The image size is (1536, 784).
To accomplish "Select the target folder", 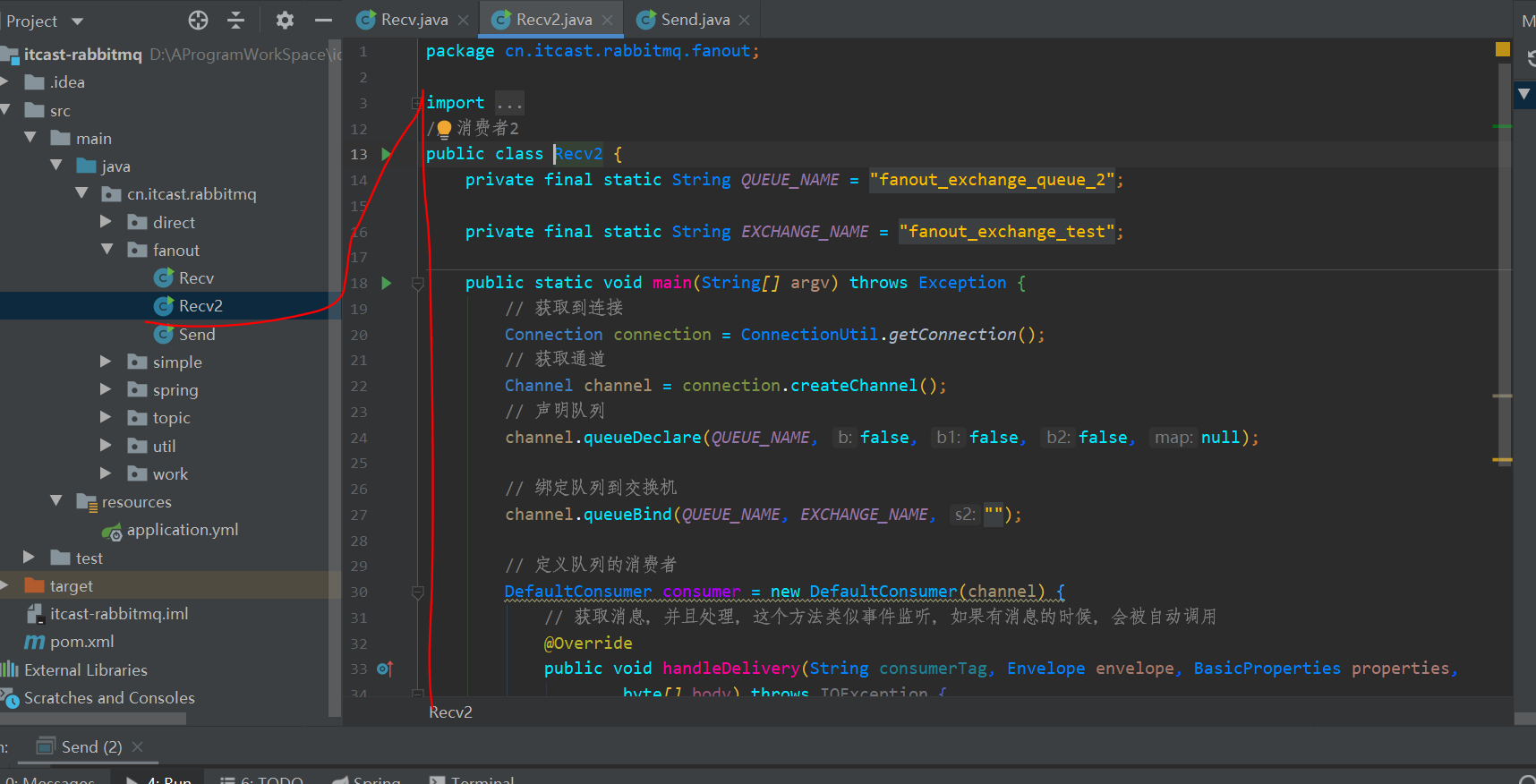I will (x=72, y=586).
